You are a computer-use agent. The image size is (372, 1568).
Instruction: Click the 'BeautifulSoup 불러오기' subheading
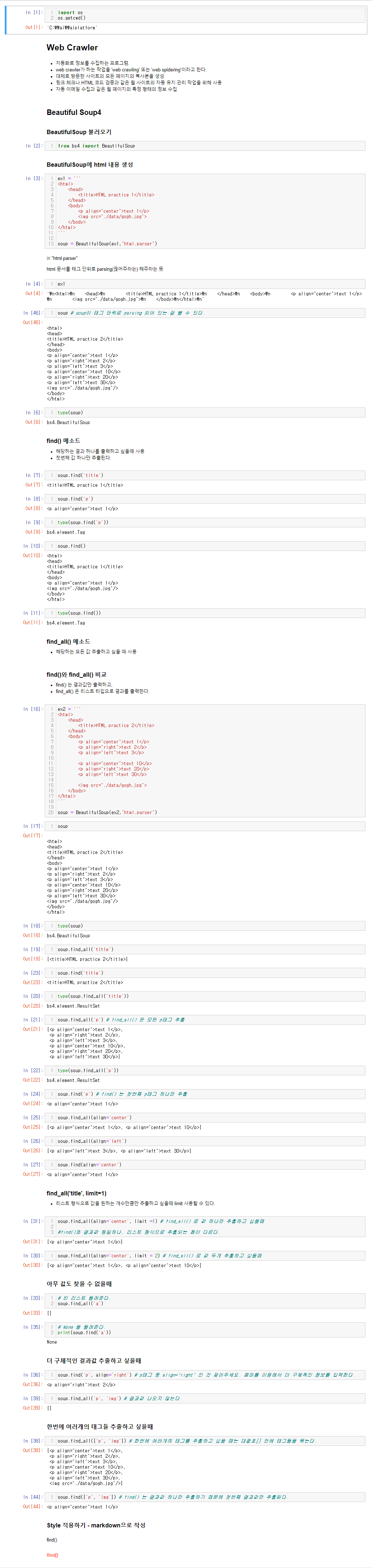click(x=79, y=132)
